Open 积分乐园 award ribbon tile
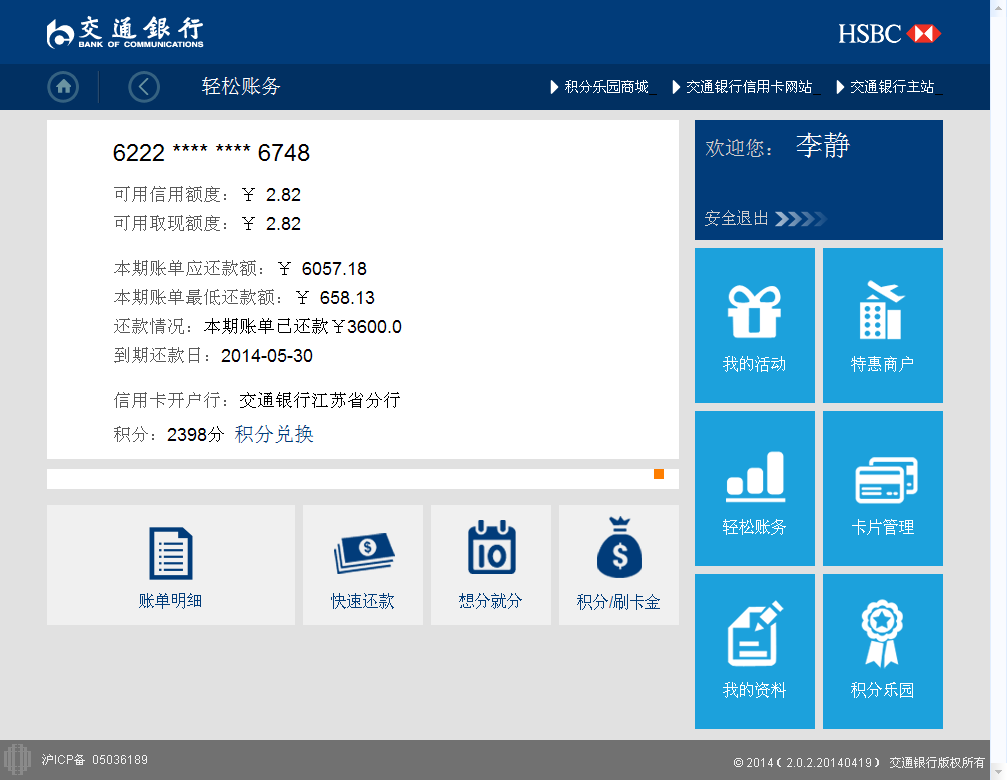This screenshot has width=1007, height=780. 882,652
